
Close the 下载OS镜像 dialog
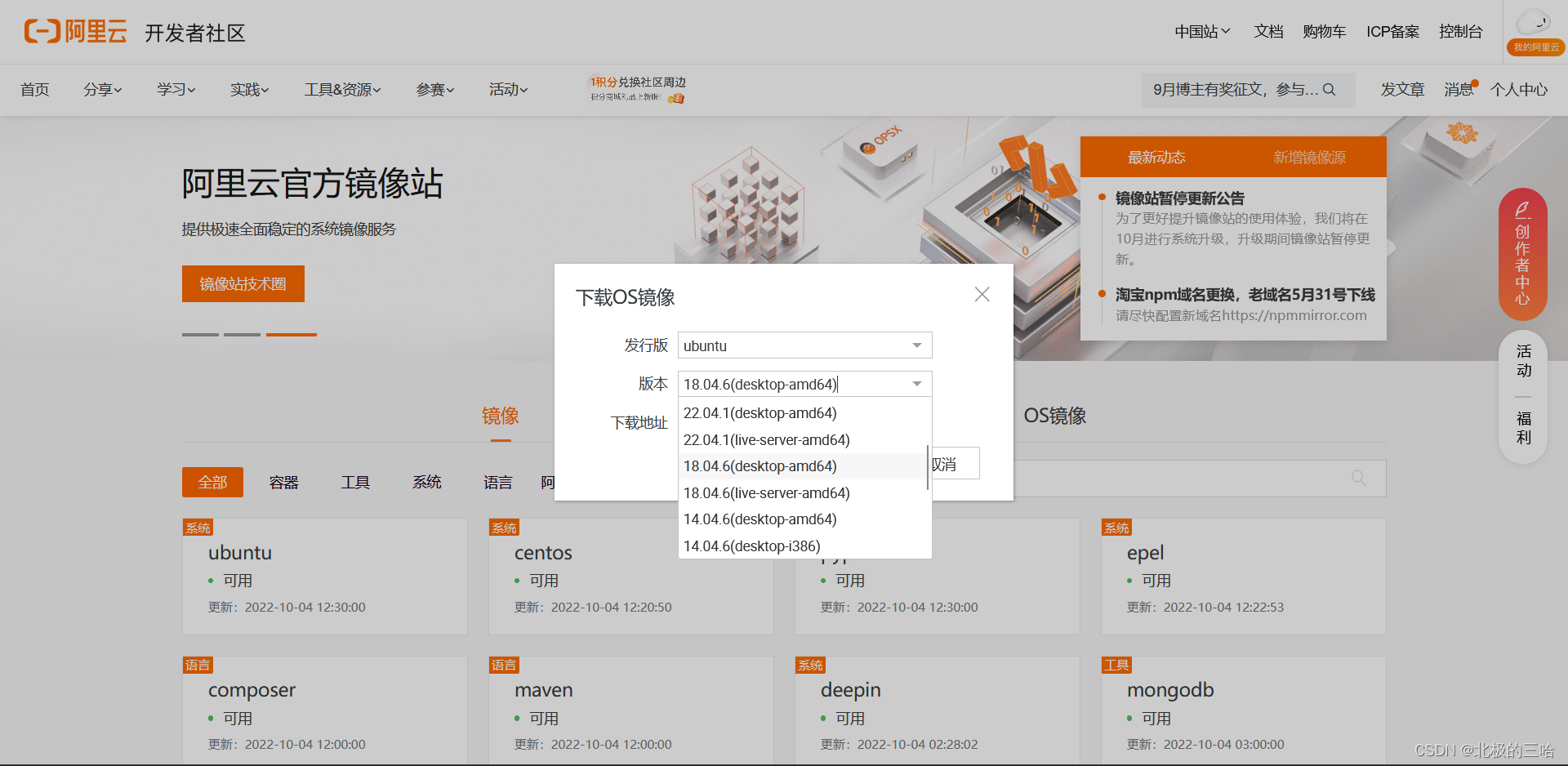click(x=982, y=294)
